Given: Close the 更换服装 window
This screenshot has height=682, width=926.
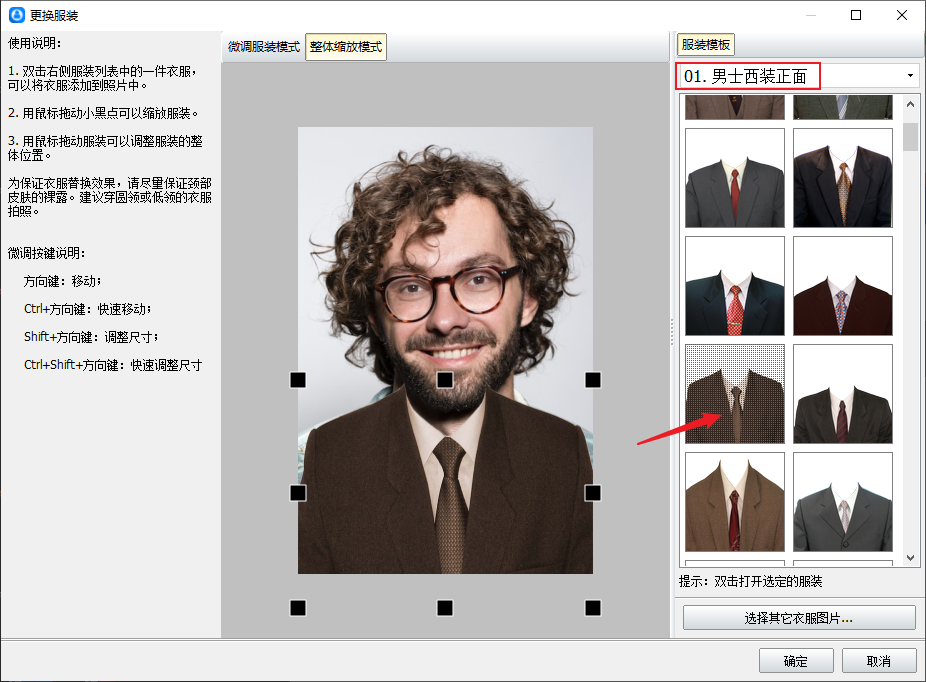Looking at the screenshot, I should pyautogui.click(x=901, y=15).
